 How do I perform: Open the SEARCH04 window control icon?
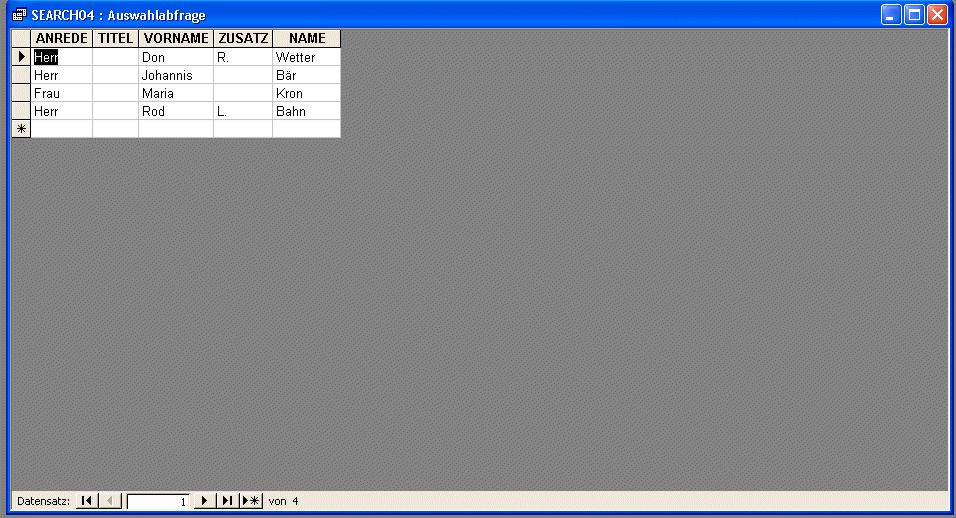click(20, 15)
